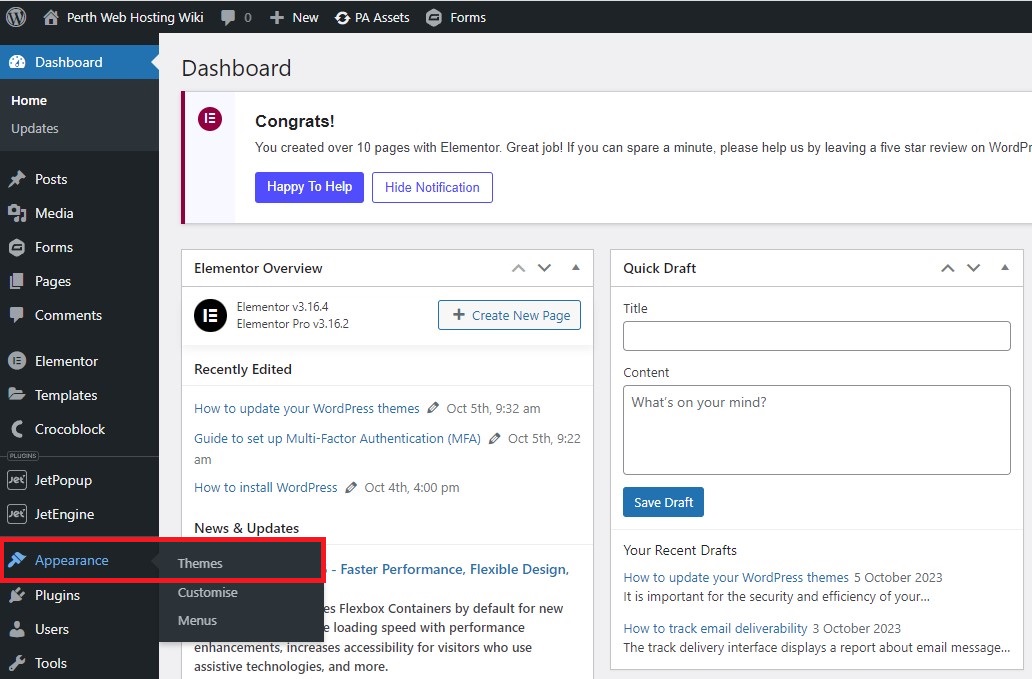The image size is (1032, 679).
Task: Click the Elementor icon in sidebar
Action: pyautogui.click(x=17, y=361)
